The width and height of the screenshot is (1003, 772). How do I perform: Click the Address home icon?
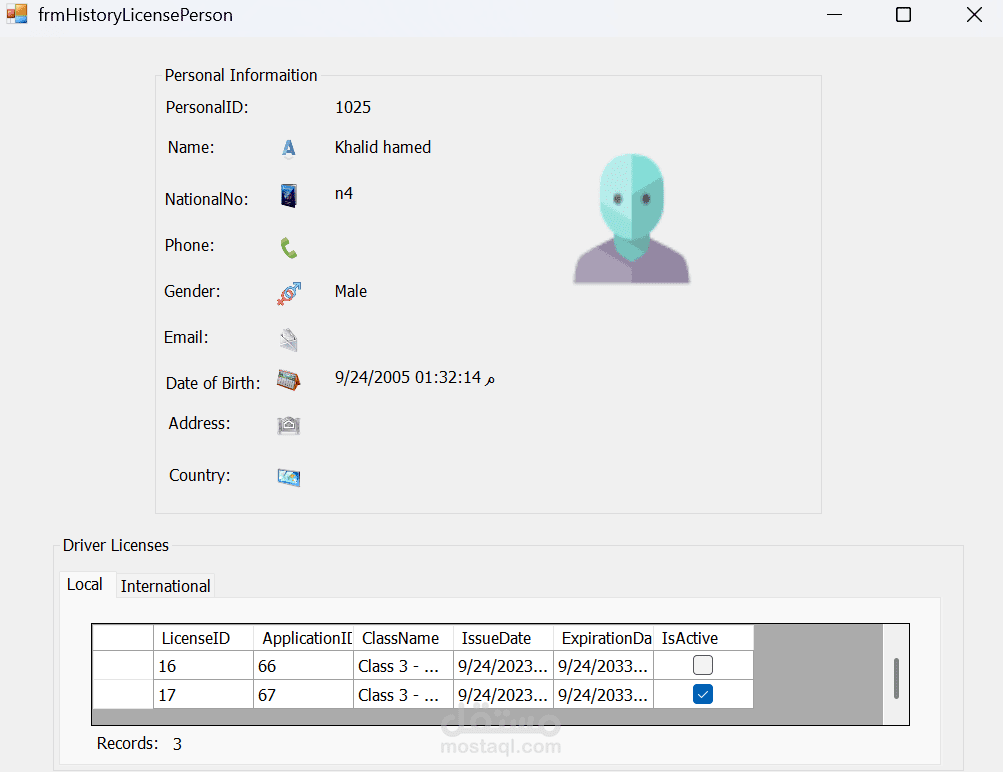point(289,426)
